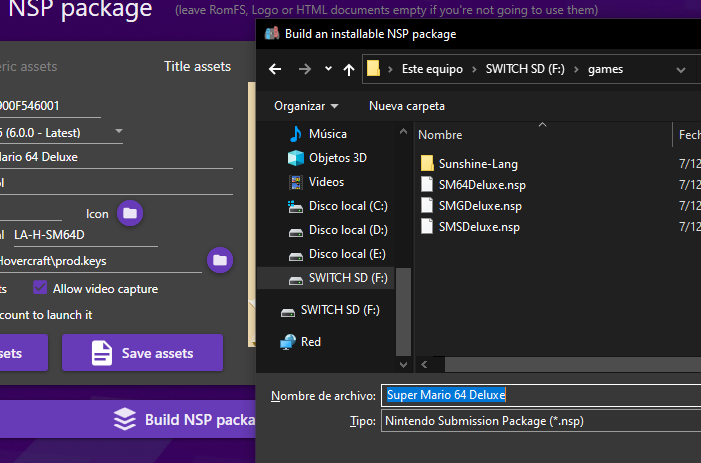This screenshot has height=463, width=701.
Task: Select Música in the navigation pane
Action: pos(327,134)
